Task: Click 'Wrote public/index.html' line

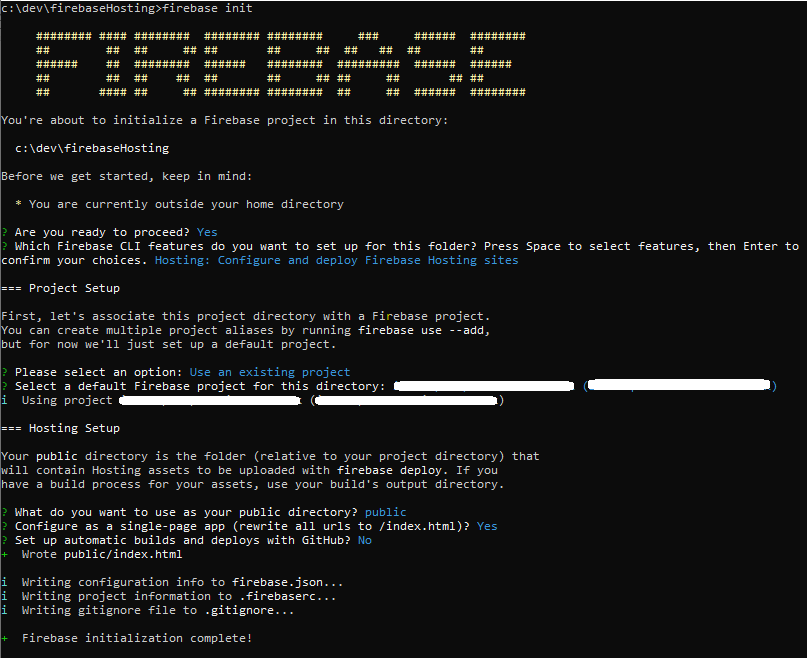Action: pos(102,554)
